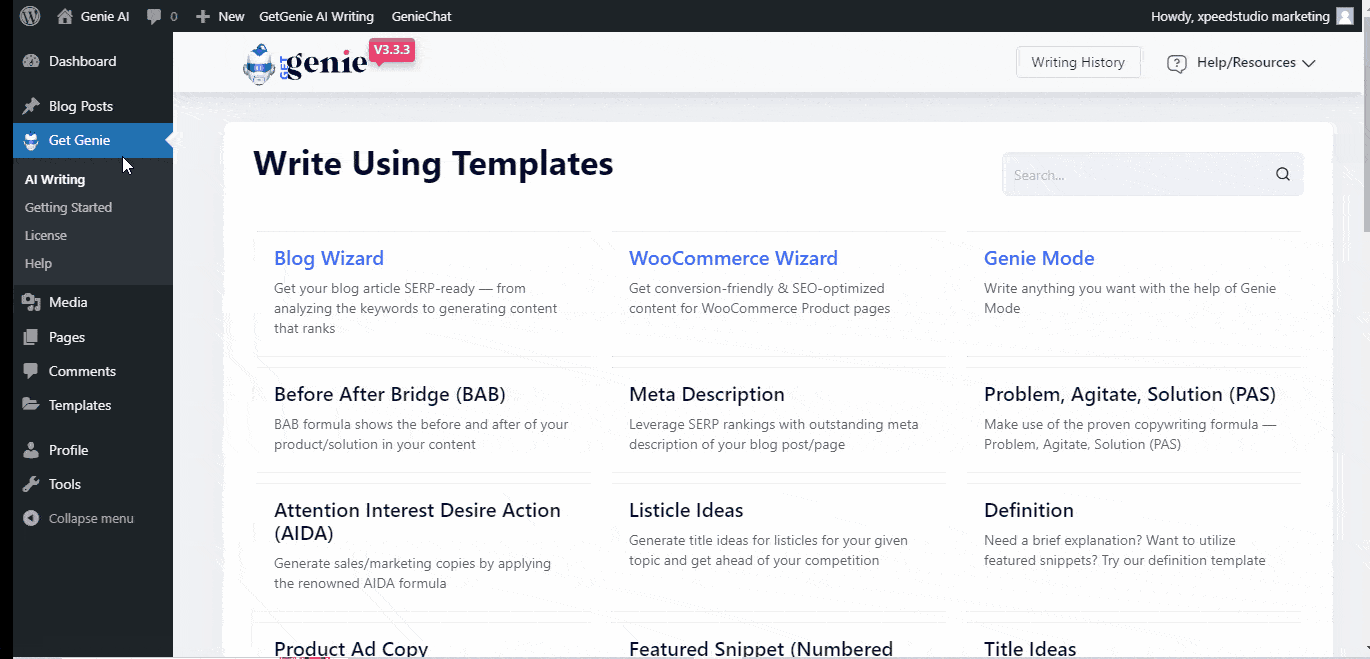Click the search magnifier icon
1370x659 pixels.
coord(1283,174)
